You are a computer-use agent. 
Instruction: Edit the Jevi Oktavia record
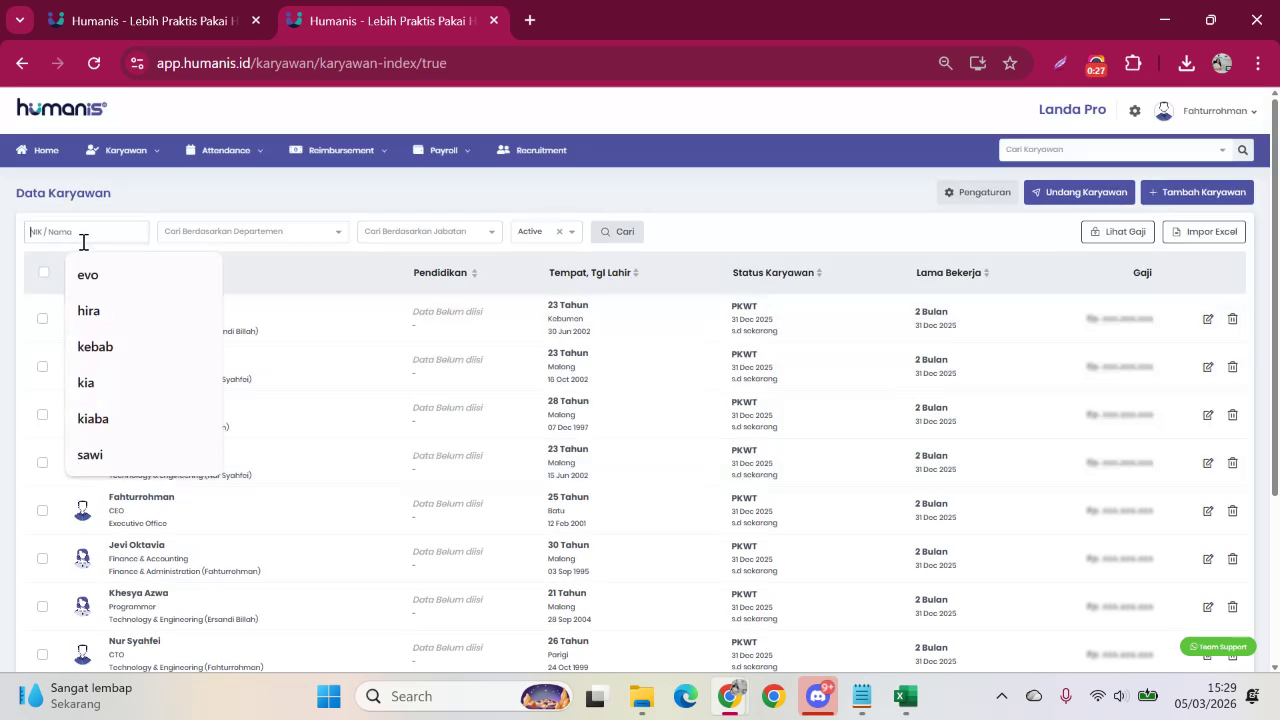(1208, 559)
